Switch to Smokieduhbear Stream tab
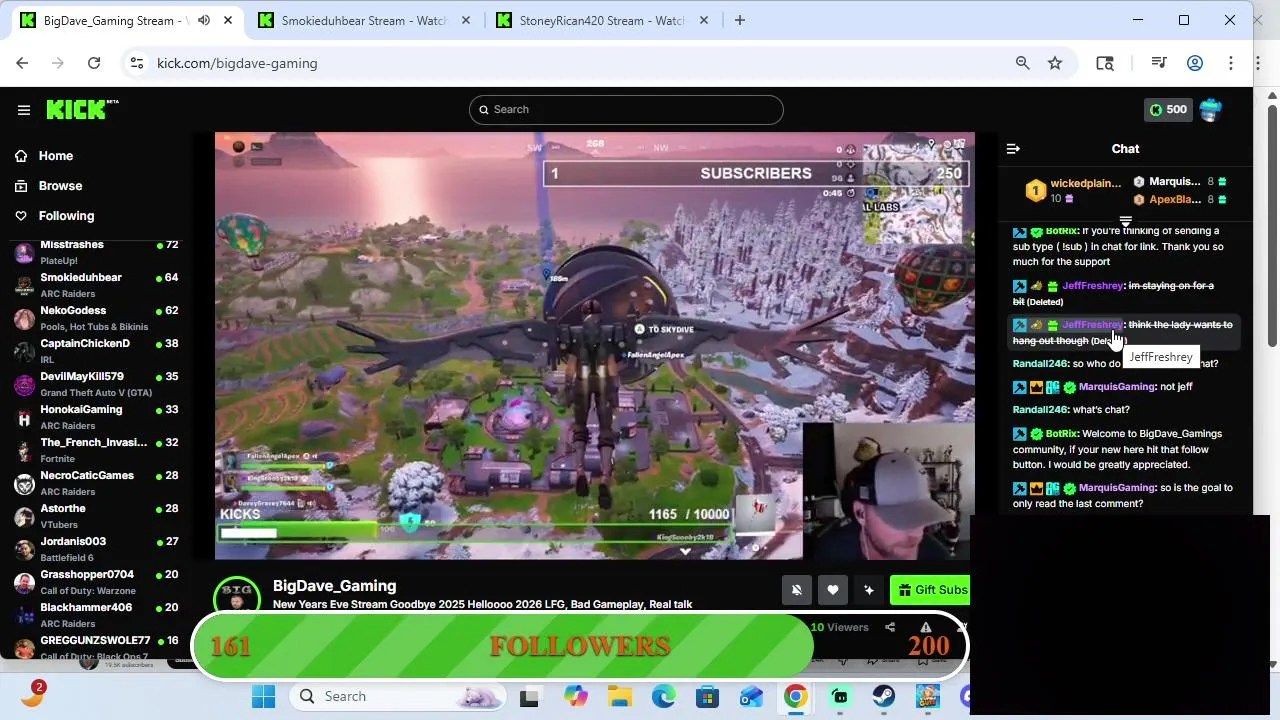This screenshot has height=720, width=1280. pyautogui.click(x=362, y=20)
